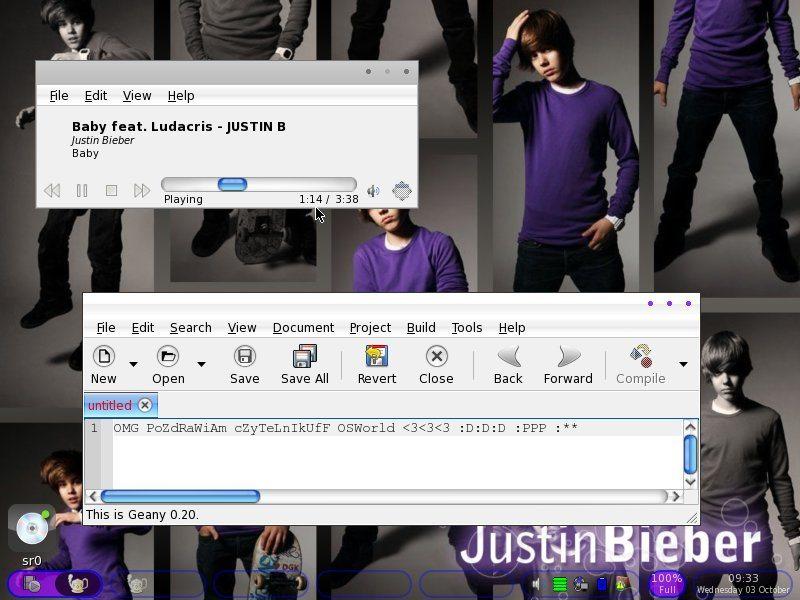Click the New file icon in Geany
The width and height of the screenshot is (800, 600).
click(x=103, y=357)
